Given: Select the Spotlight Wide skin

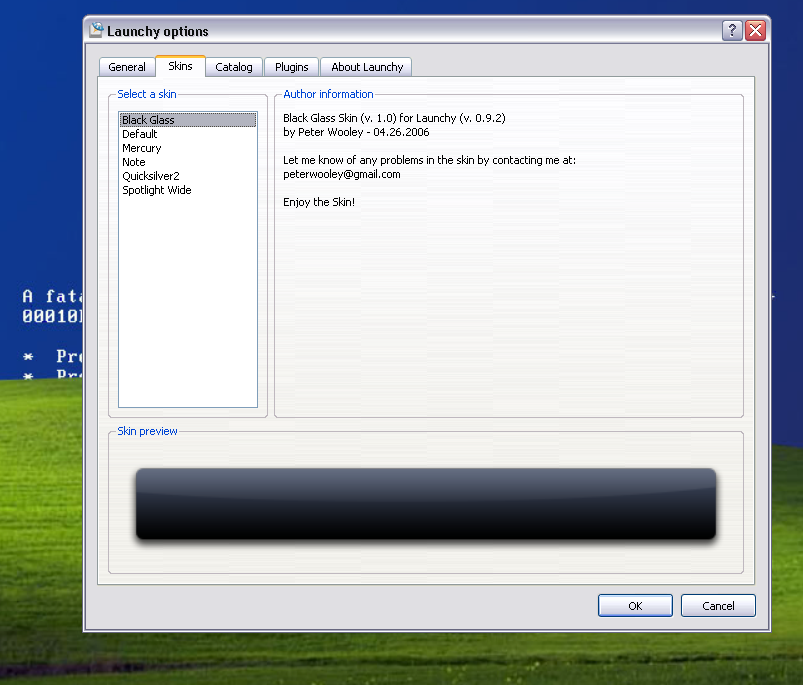Looking at the screenshot, I should (188, 190).
